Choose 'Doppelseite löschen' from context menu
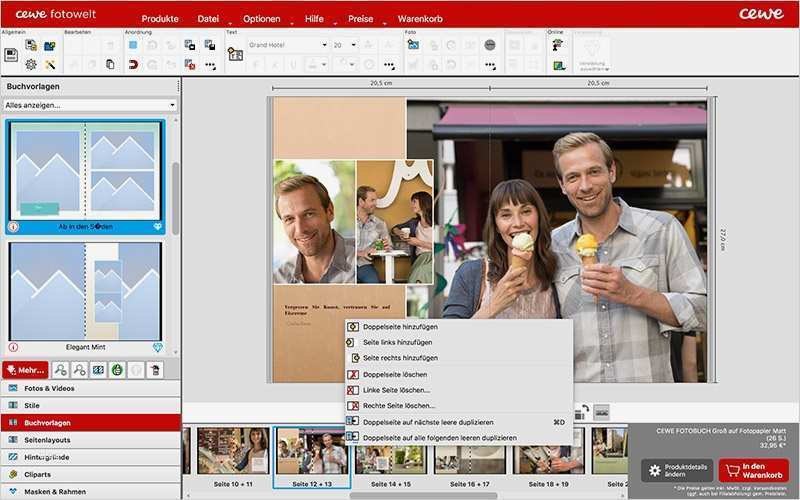Image resolution: width=800 pixels, height=500 pixels. (x=395, y=375)
